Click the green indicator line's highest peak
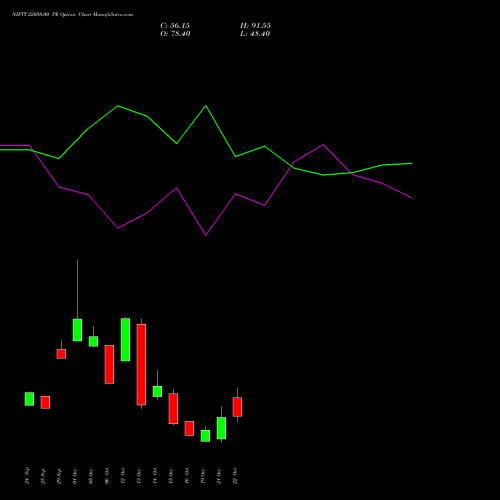 click(x=206, y=106)
